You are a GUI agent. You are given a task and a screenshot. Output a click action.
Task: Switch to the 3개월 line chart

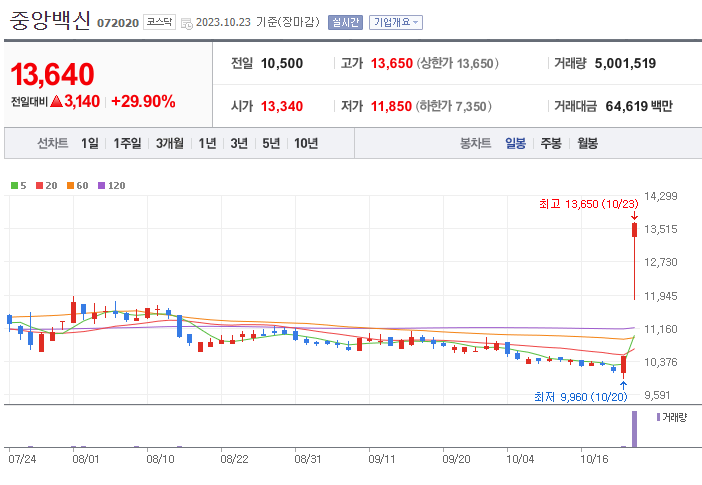(x=170, y=143)
